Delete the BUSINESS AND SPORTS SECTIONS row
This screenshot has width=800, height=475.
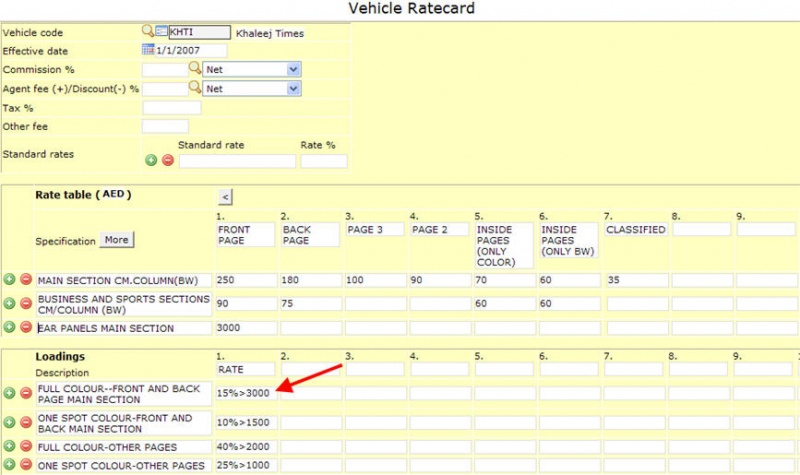tap(26, 303)
